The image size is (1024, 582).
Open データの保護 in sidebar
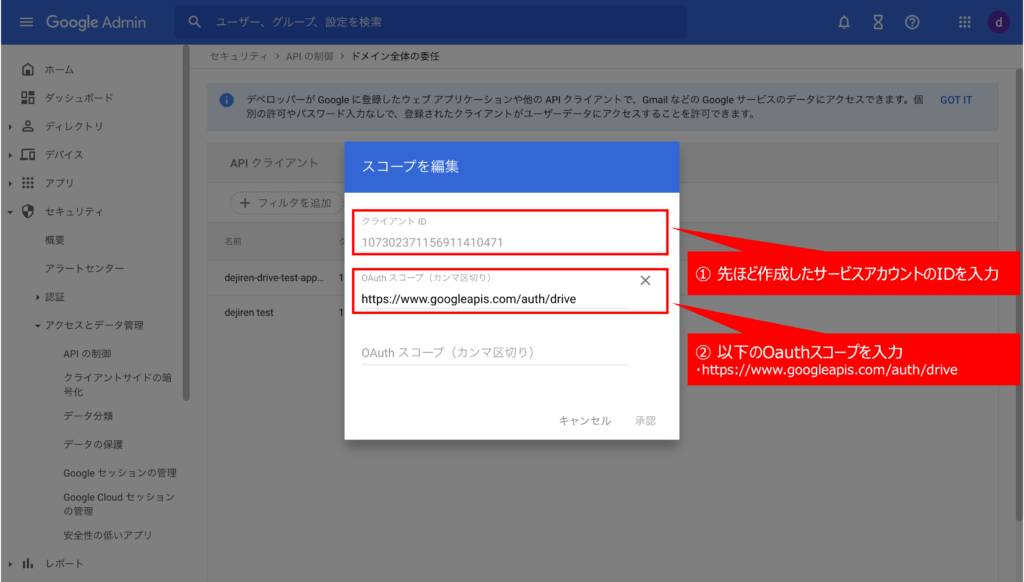[93, 444]
